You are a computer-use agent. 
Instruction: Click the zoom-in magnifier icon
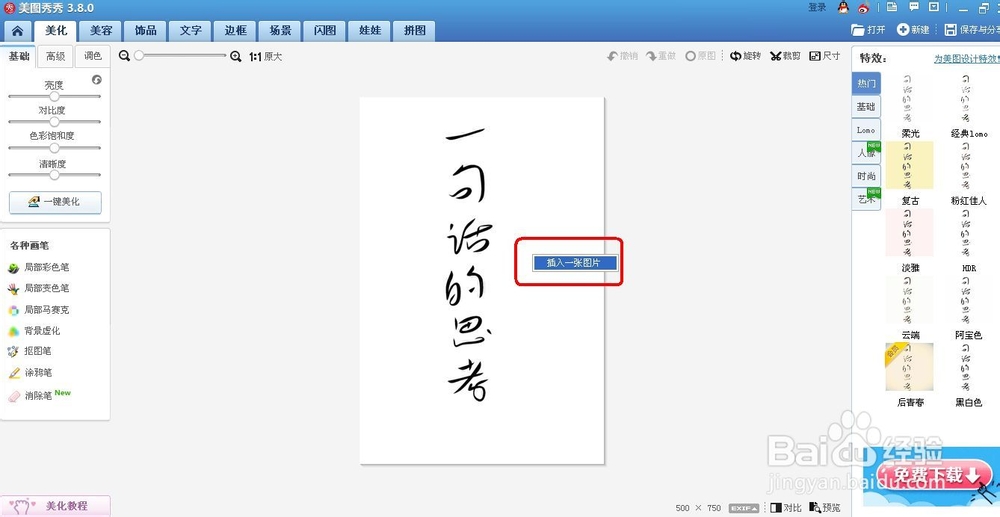tap(236, 56)
